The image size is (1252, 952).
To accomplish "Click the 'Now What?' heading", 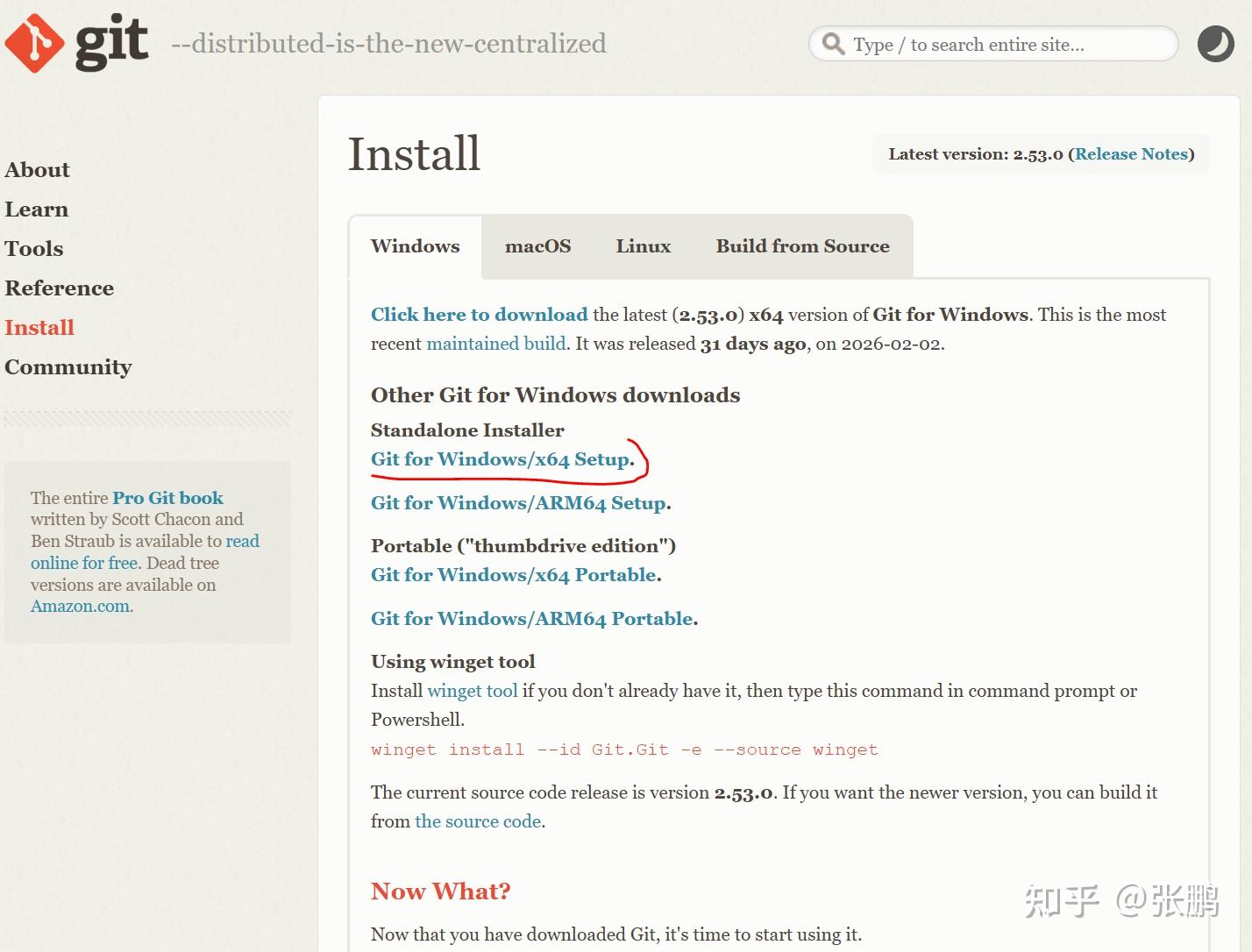I will coord(440,892).
